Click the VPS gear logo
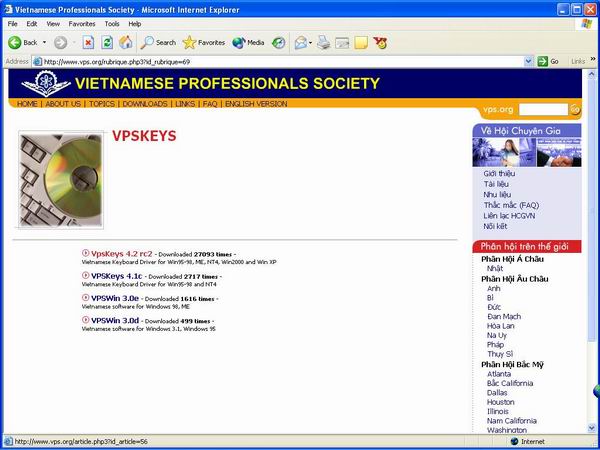 click(x=46, y=83)
